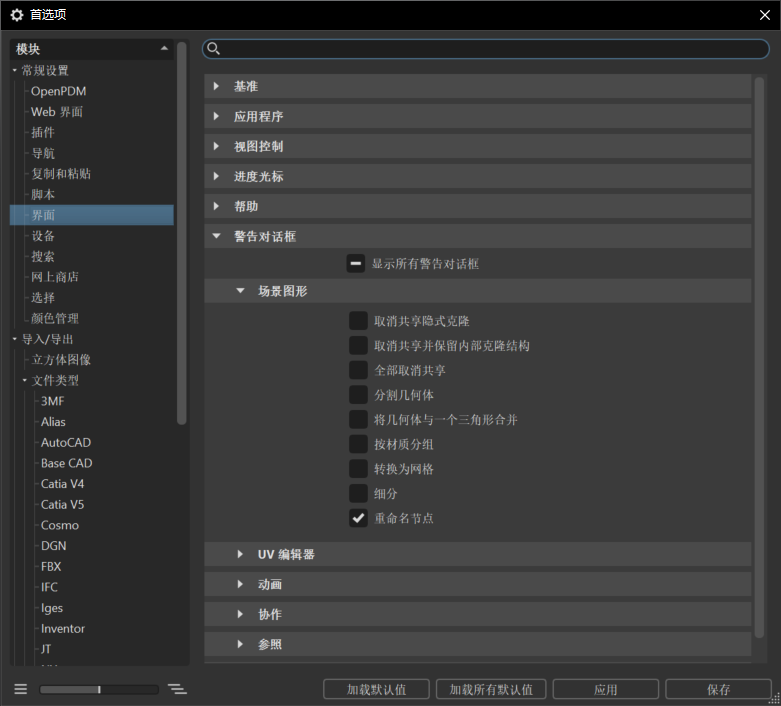Viewport: 781px width, 706px height.
Task: Click the 保存 button
Action: pos(718,689)
